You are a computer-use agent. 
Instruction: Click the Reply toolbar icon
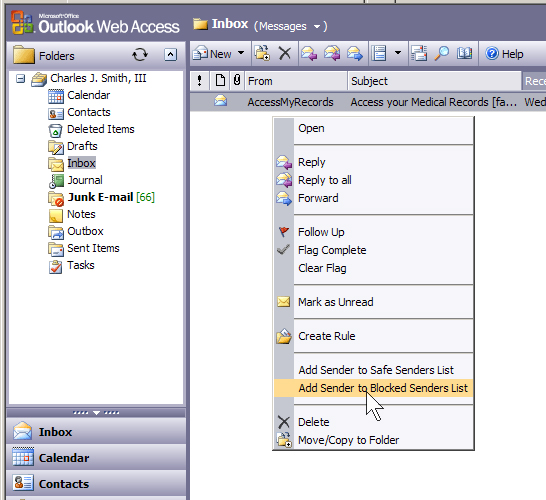point(309,54)
